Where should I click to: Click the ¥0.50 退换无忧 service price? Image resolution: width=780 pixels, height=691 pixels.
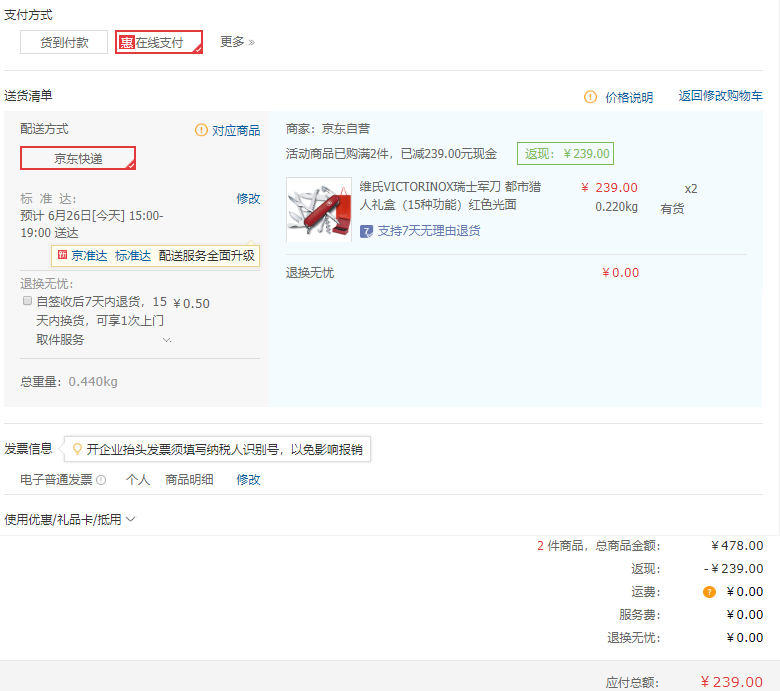192,303
